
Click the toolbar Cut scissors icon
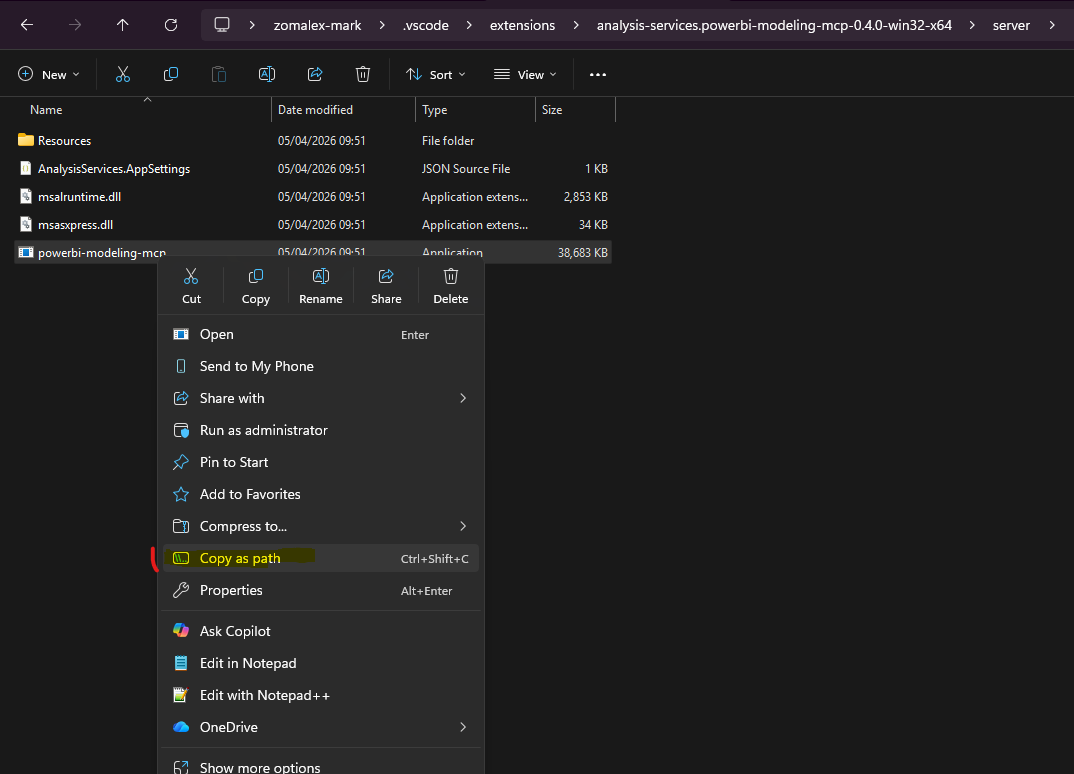tap(122, 74)
